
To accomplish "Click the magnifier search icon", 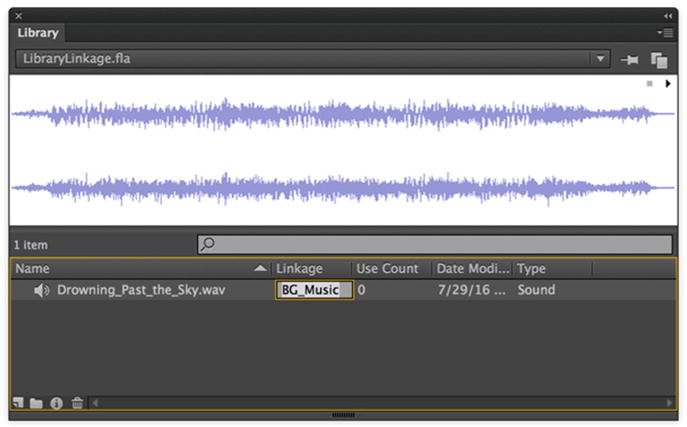I will 207,244.
